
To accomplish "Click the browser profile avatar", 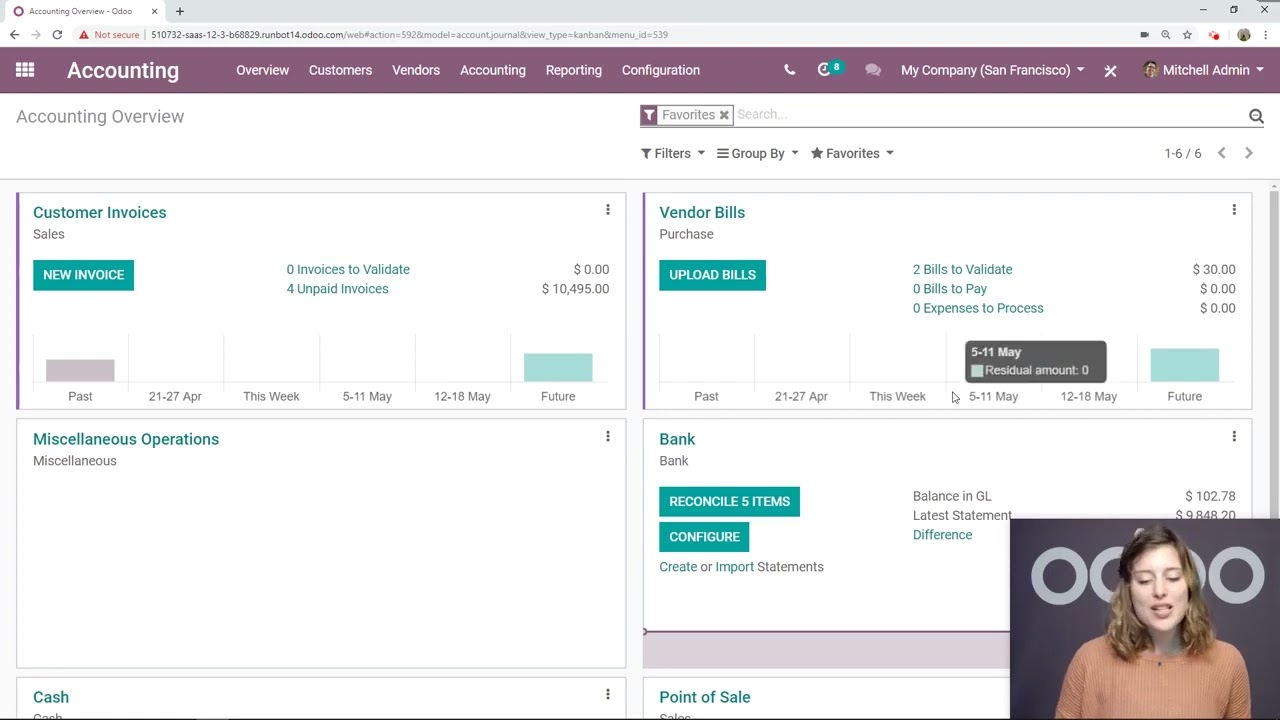I will [x=1243, y=34].
